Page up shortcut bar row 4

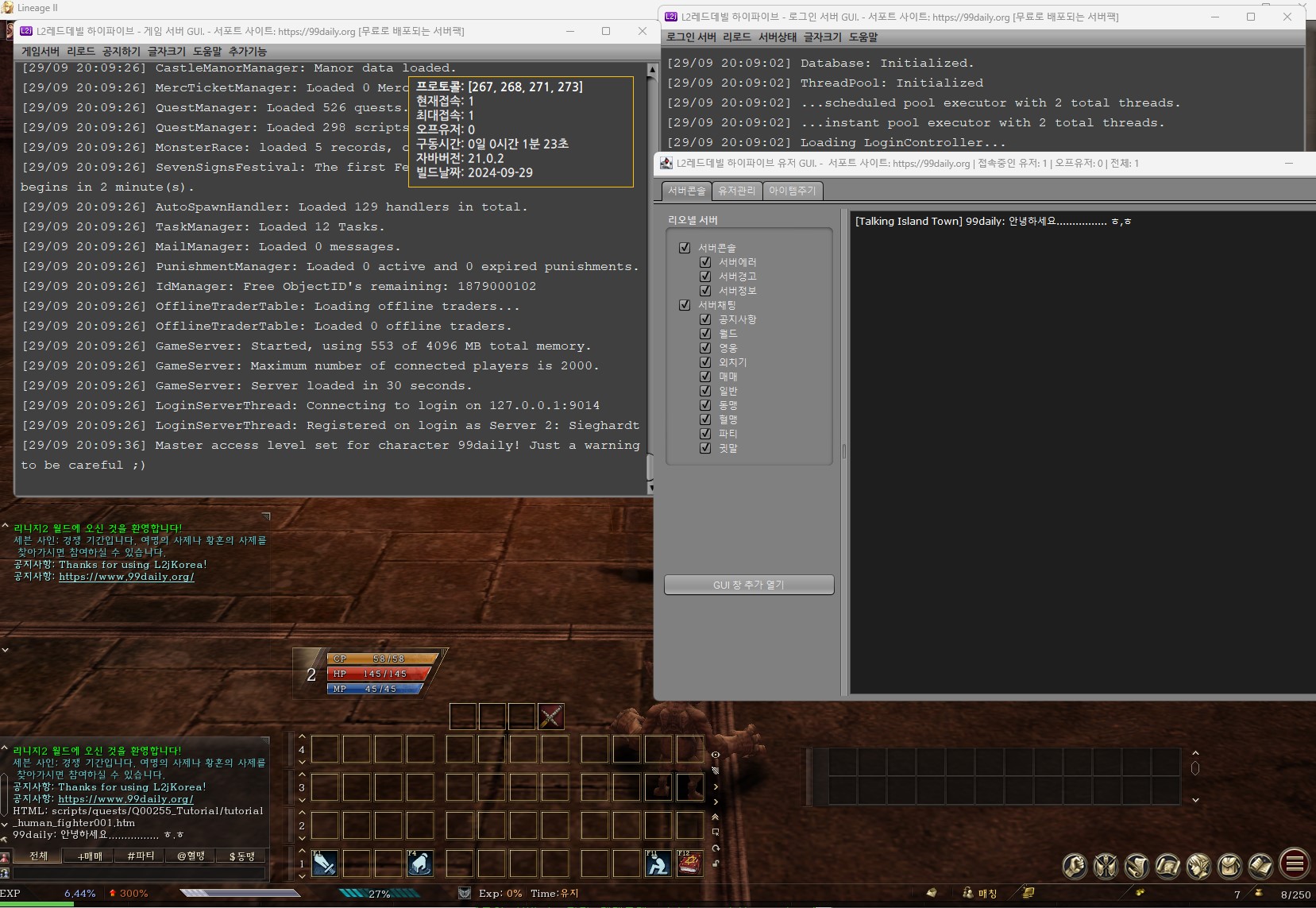click(302, 737)
